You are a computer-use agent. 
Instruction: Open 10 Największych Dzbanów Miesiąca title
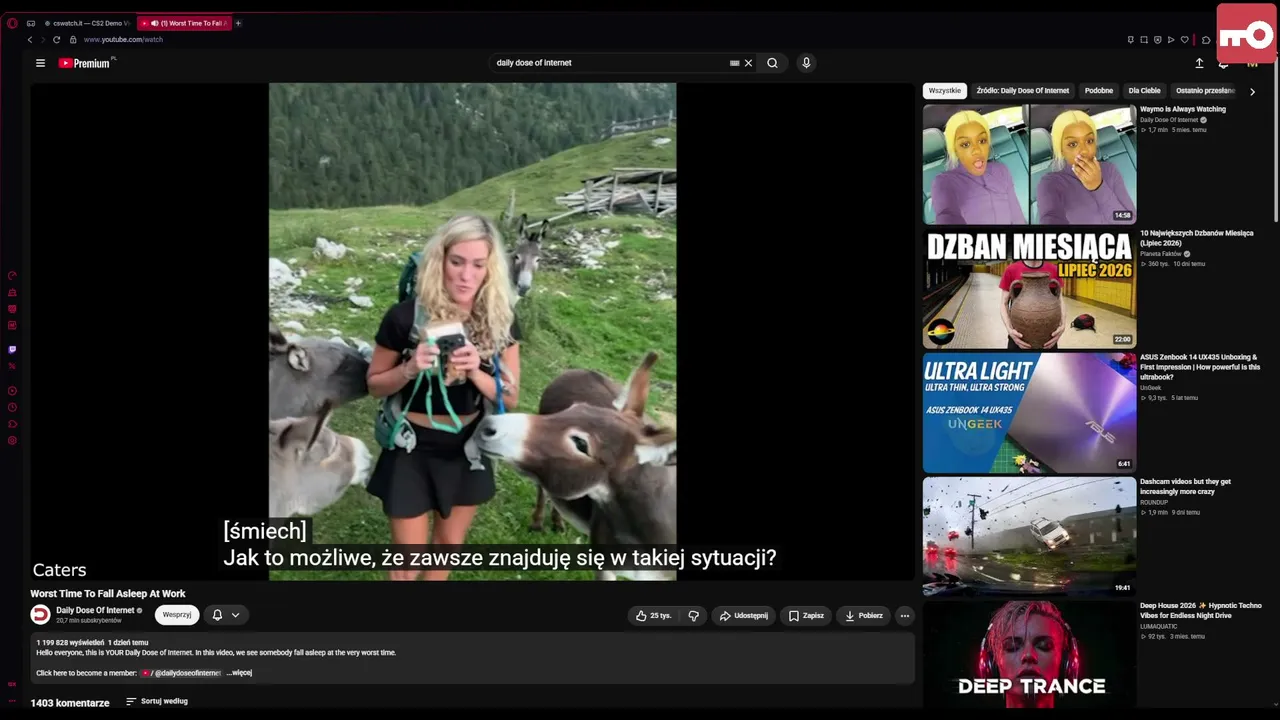1197,238
